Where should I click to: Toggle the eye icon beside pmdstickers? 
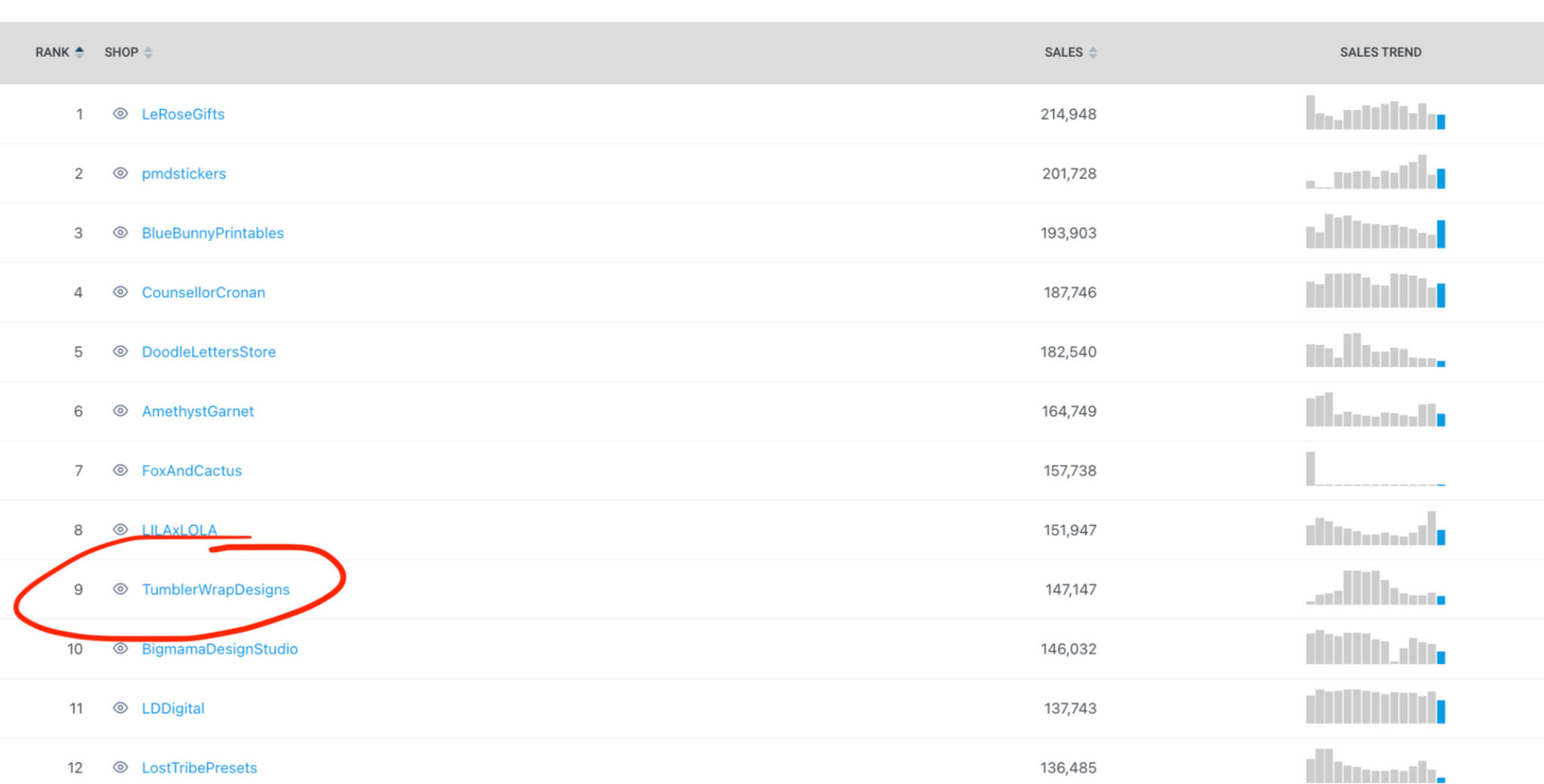[120, 173]
